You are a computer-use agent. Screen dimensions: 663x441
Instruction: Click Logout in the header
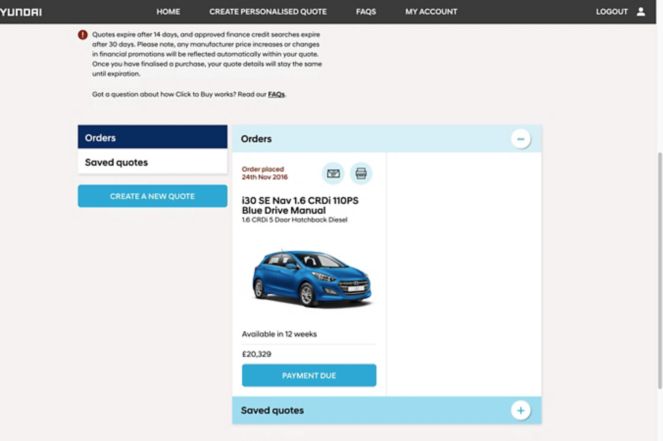point(612,12)
